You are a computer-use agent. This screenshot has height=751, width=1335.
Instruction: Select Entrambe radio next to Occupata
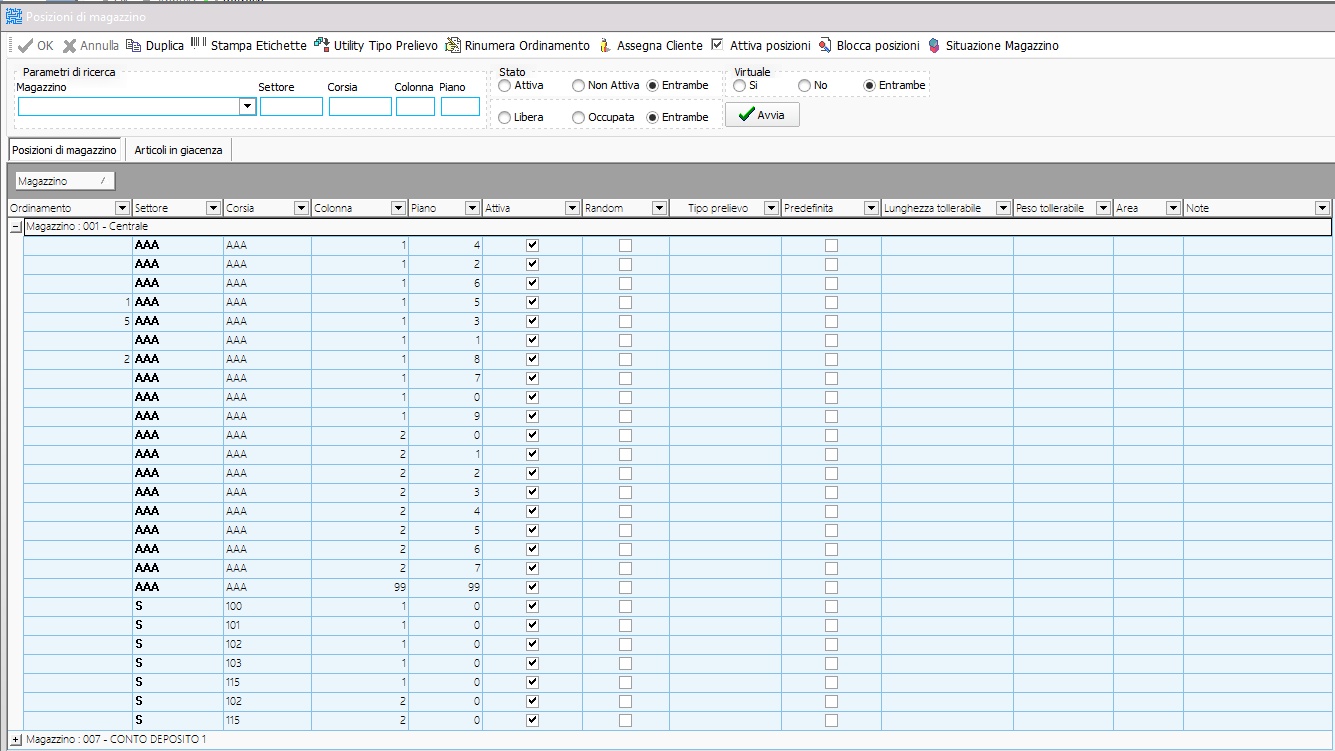[653, 118]
